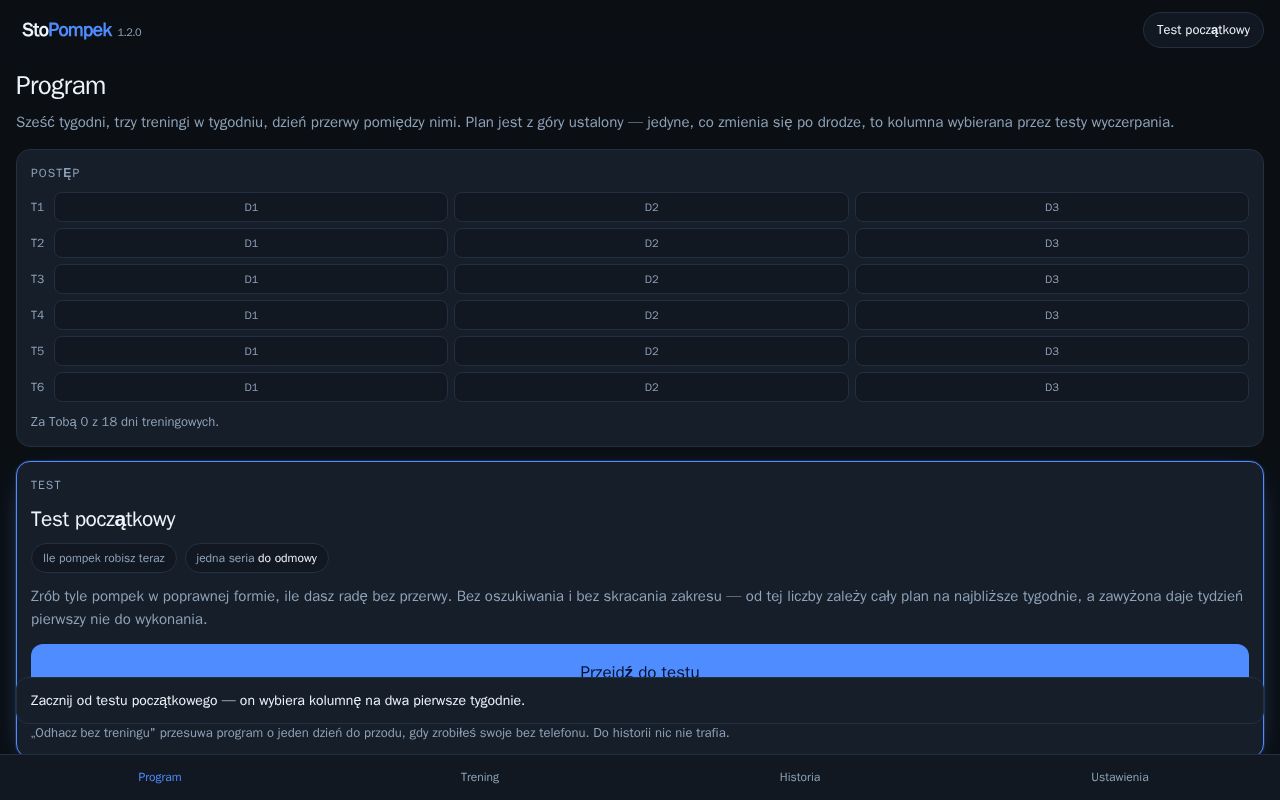Click the Program page heading
The image size is (1280, 800).
[x=61, y=86]
